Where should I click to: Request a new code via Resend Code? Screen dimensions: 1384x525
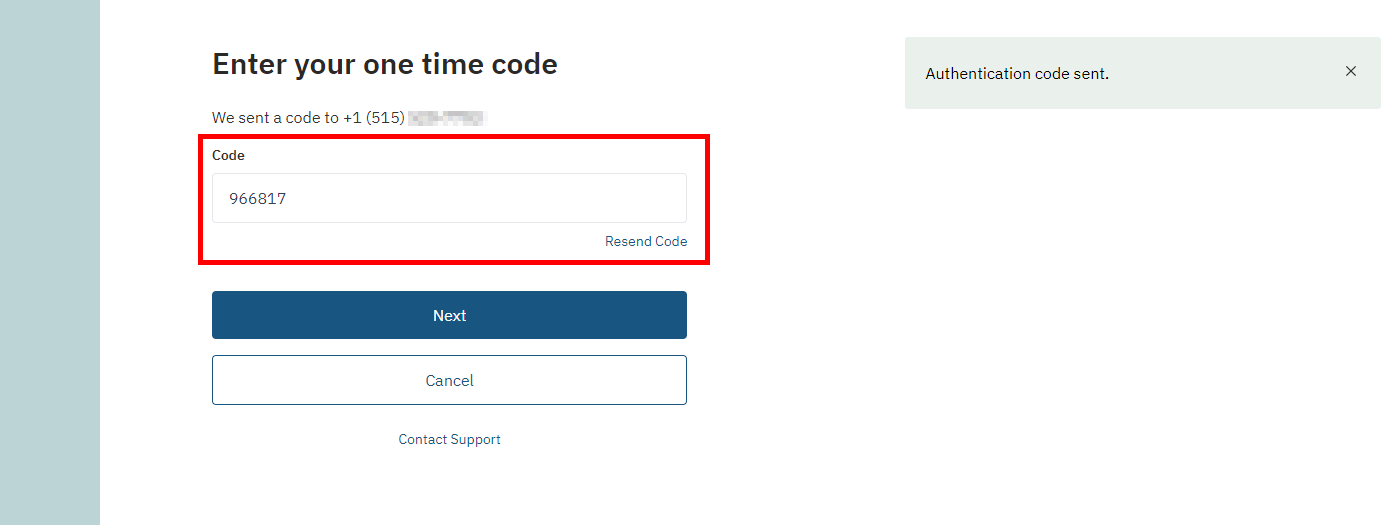[646, 241]
